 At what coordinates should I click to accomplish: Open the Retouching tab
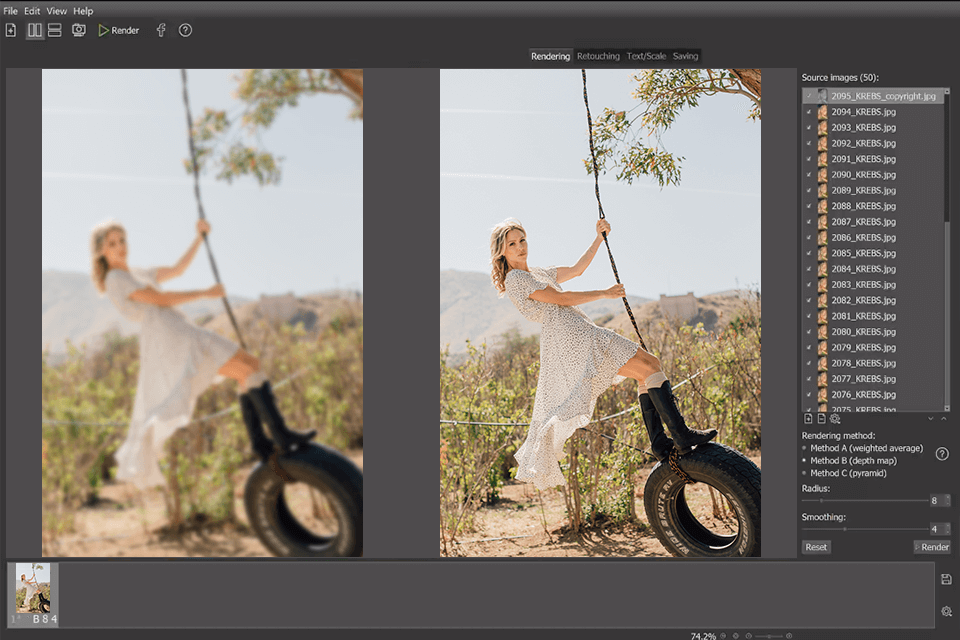(598, 56)
